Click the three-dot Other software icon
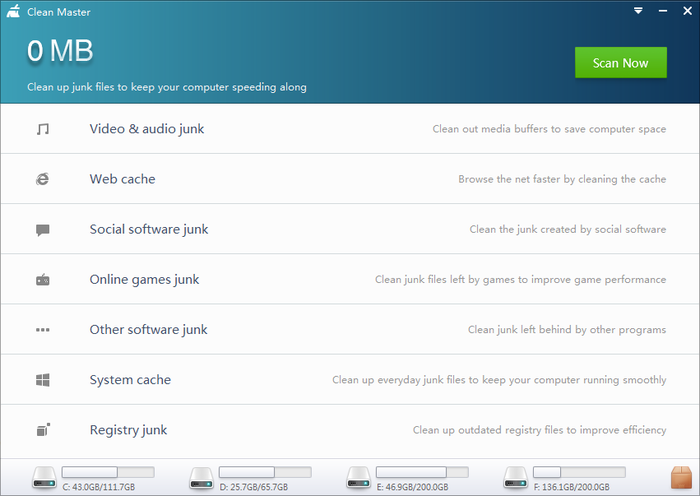 (x=42, y=330)
